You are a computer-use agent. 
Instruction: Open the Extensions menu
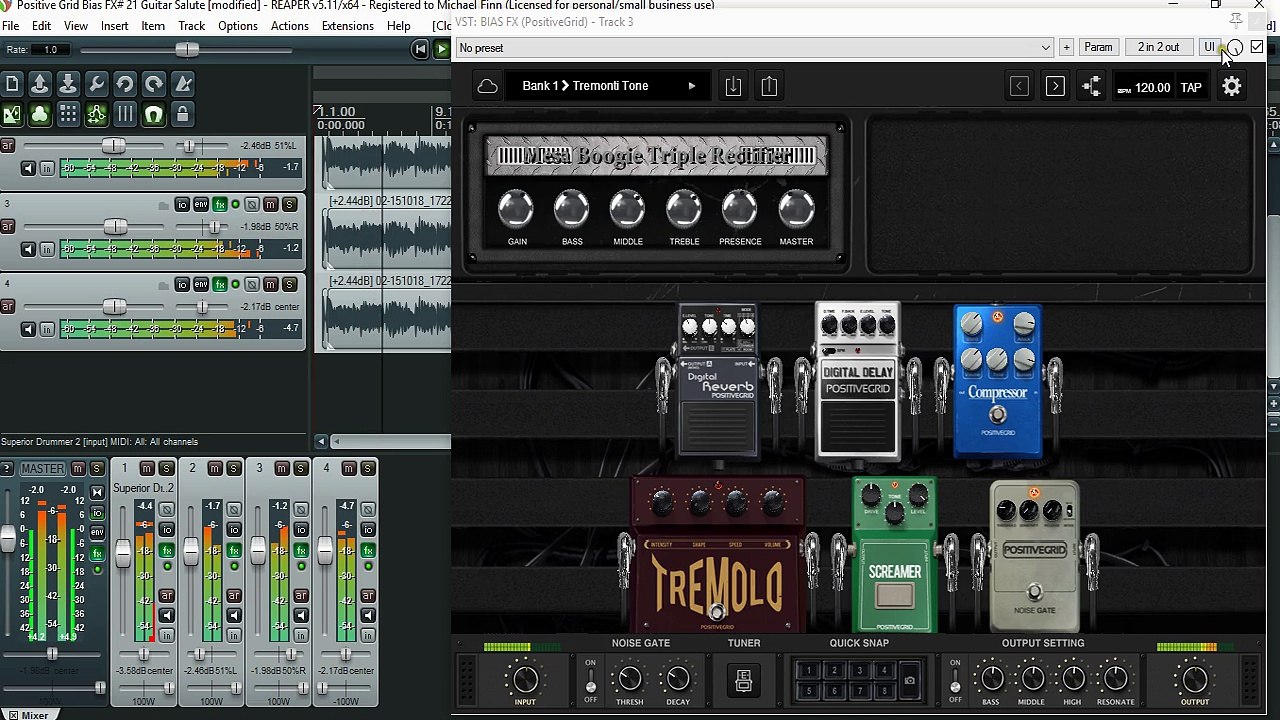(x=347, y=26)
